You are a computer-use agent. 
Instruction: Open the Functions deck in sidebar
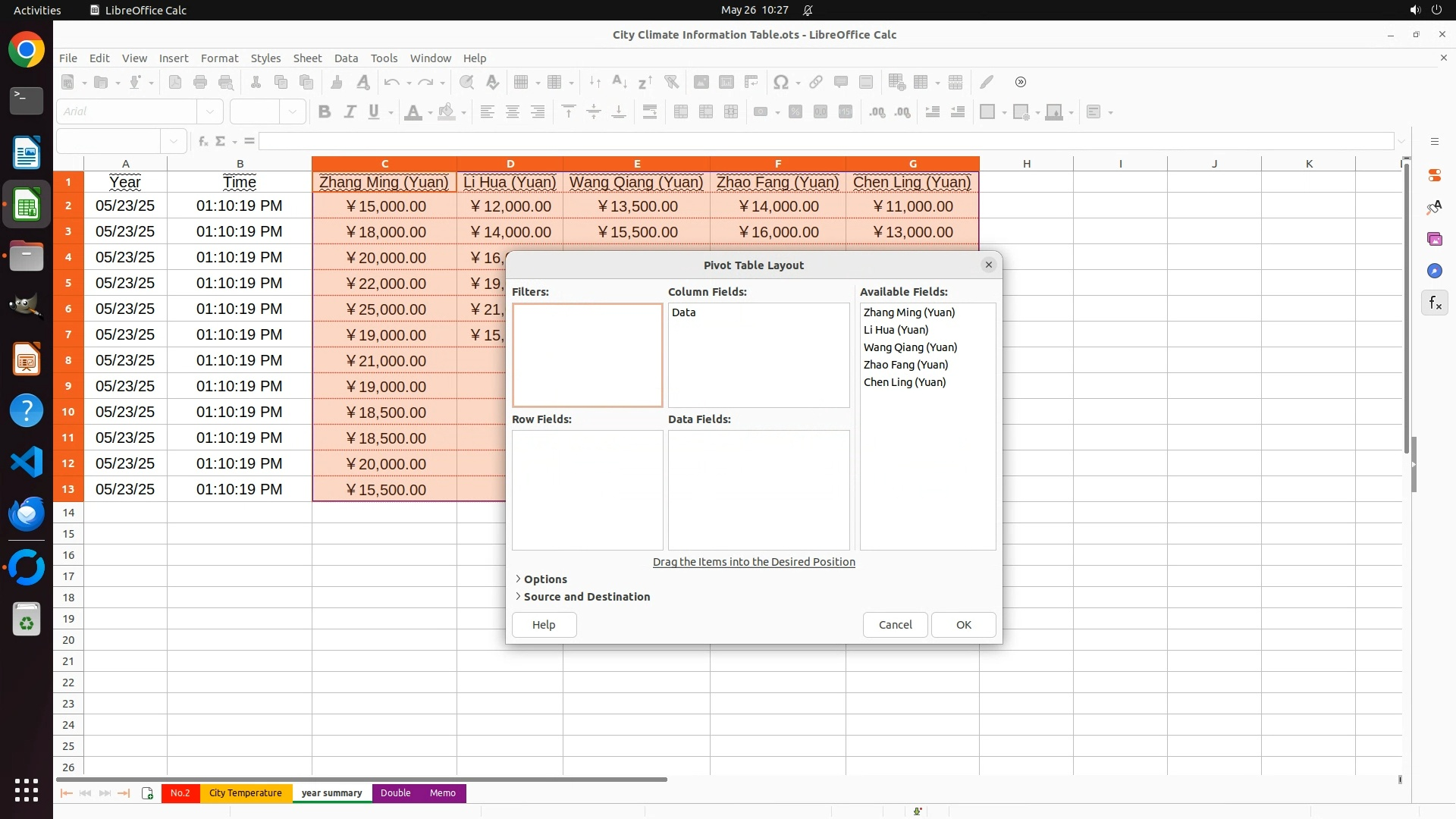point(1434,303)
